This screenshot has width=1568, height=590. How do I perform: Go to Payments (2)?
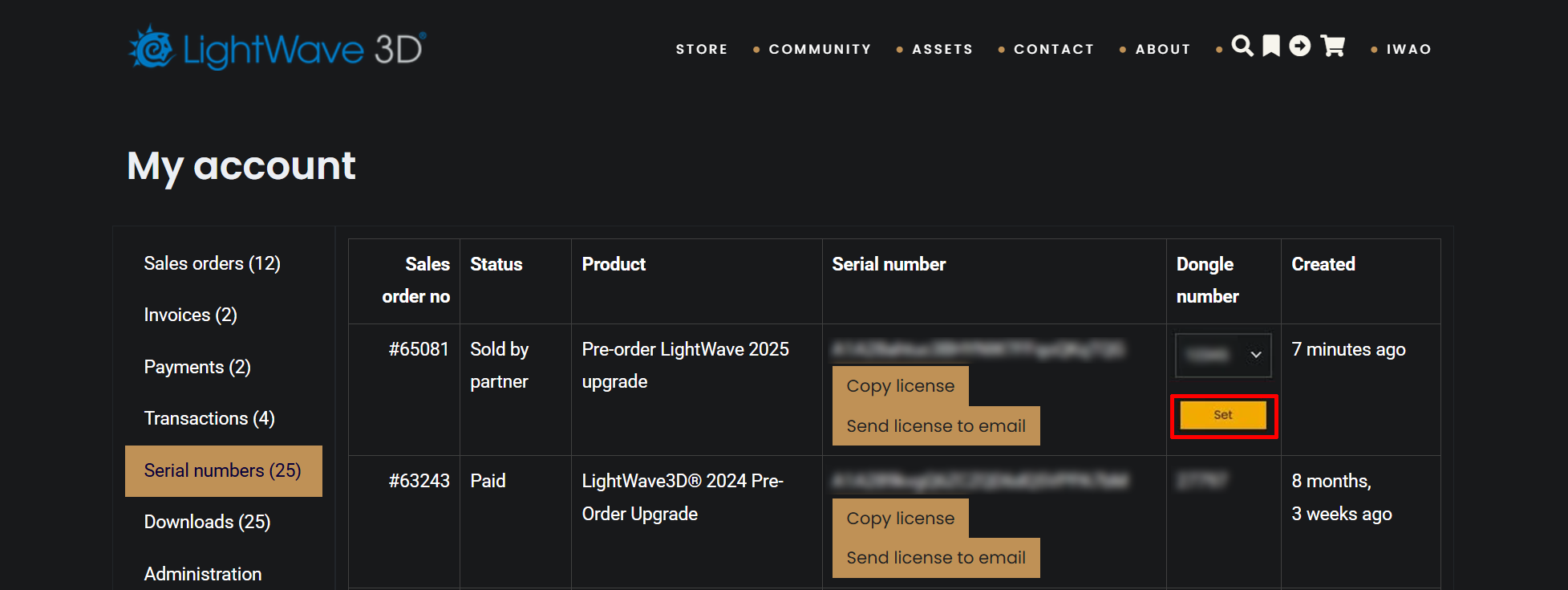197,367
